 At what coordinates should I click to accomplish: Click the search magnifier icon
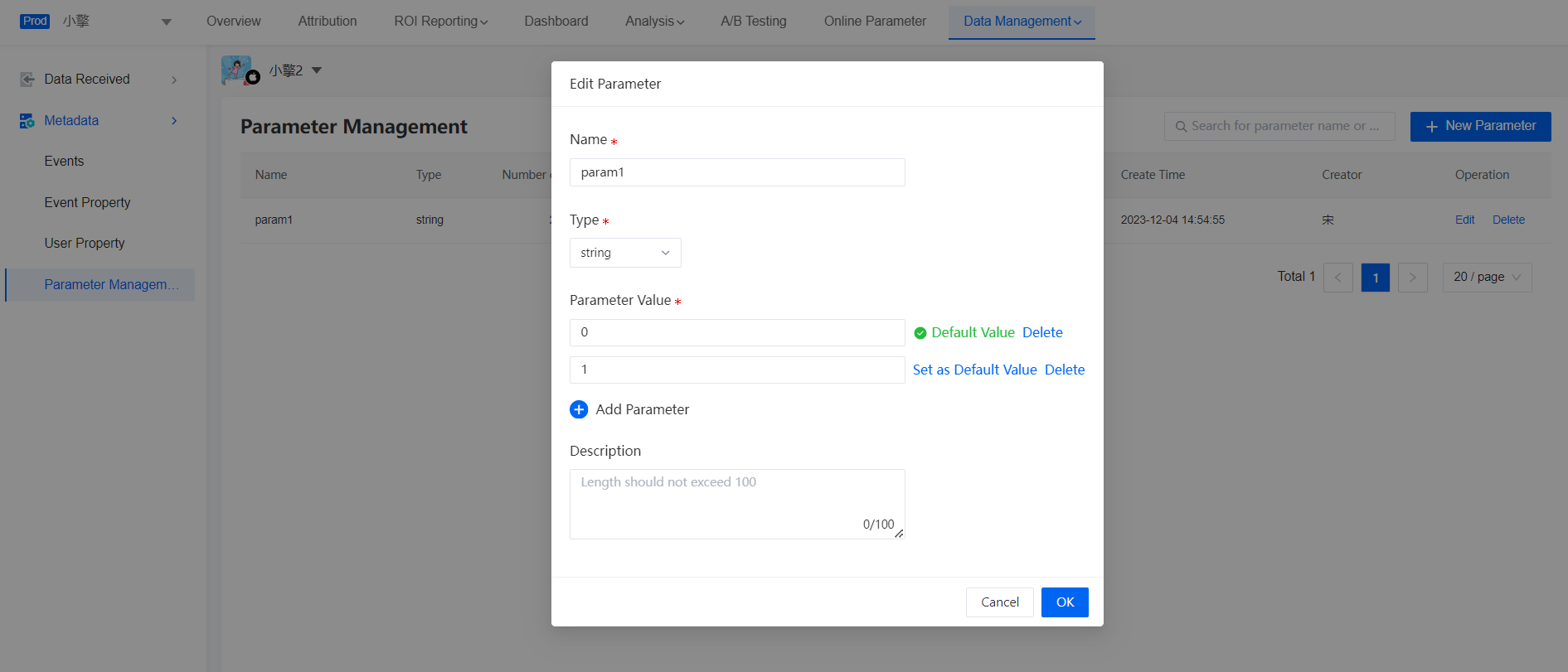tap(1181, 127)
